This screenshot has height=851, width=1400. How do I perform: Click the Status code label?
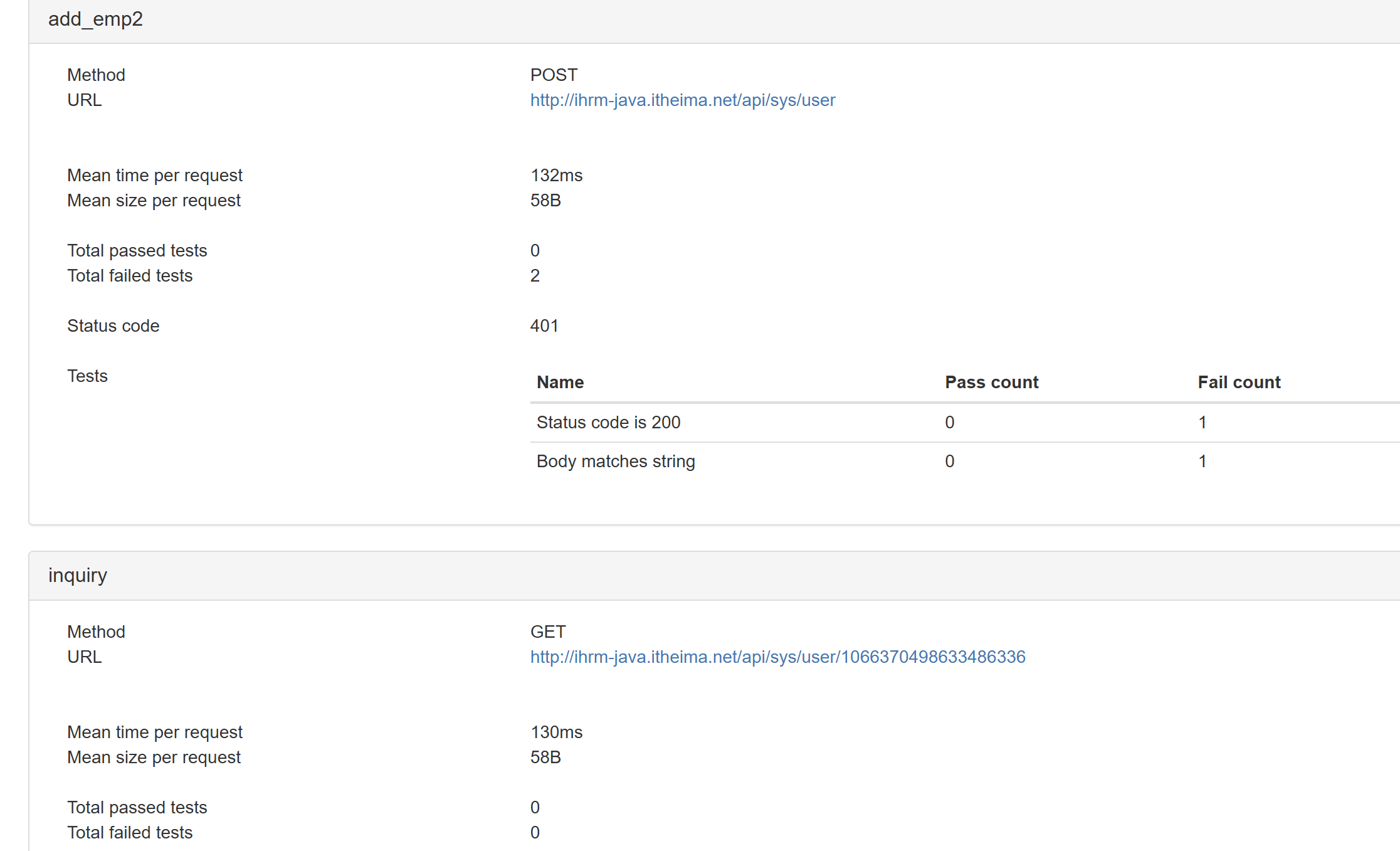point(113,325)
